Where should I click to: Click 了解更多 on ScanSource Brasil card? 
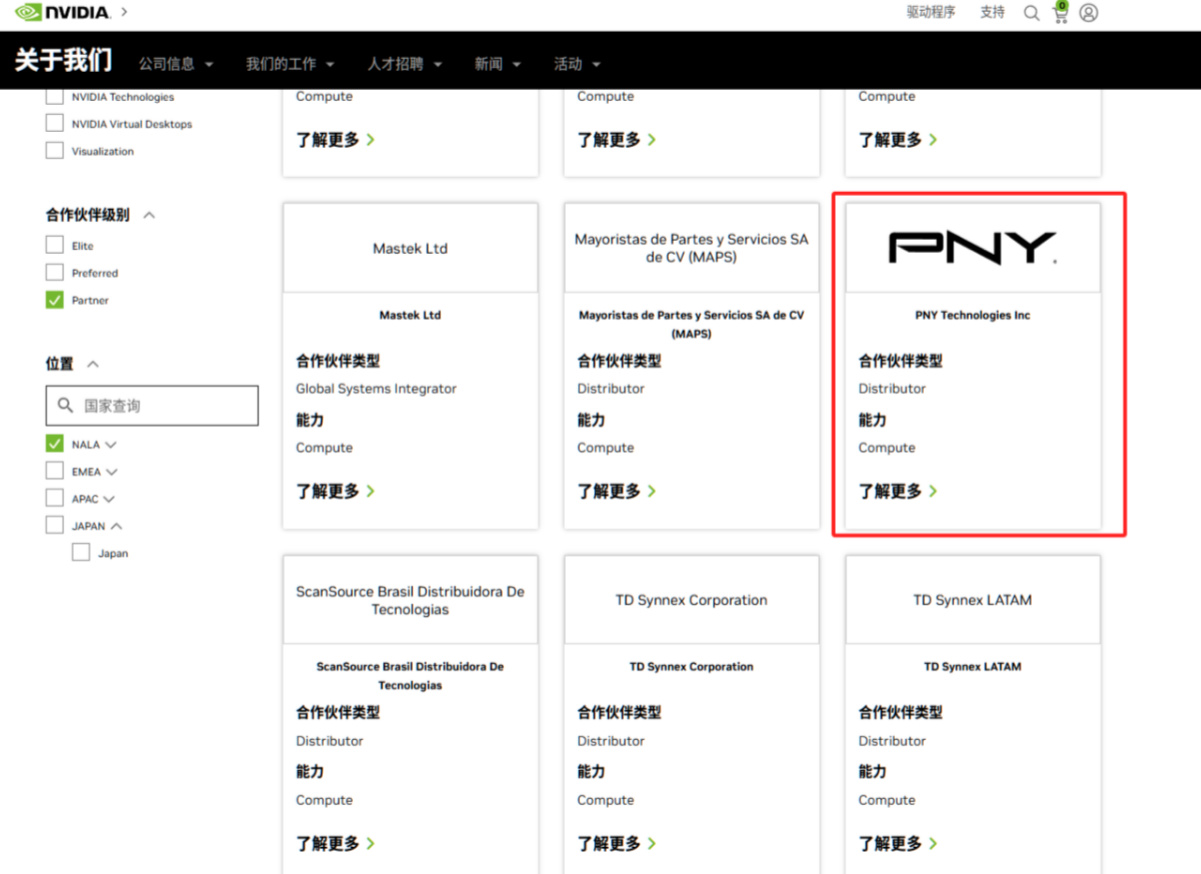[336, 843]
